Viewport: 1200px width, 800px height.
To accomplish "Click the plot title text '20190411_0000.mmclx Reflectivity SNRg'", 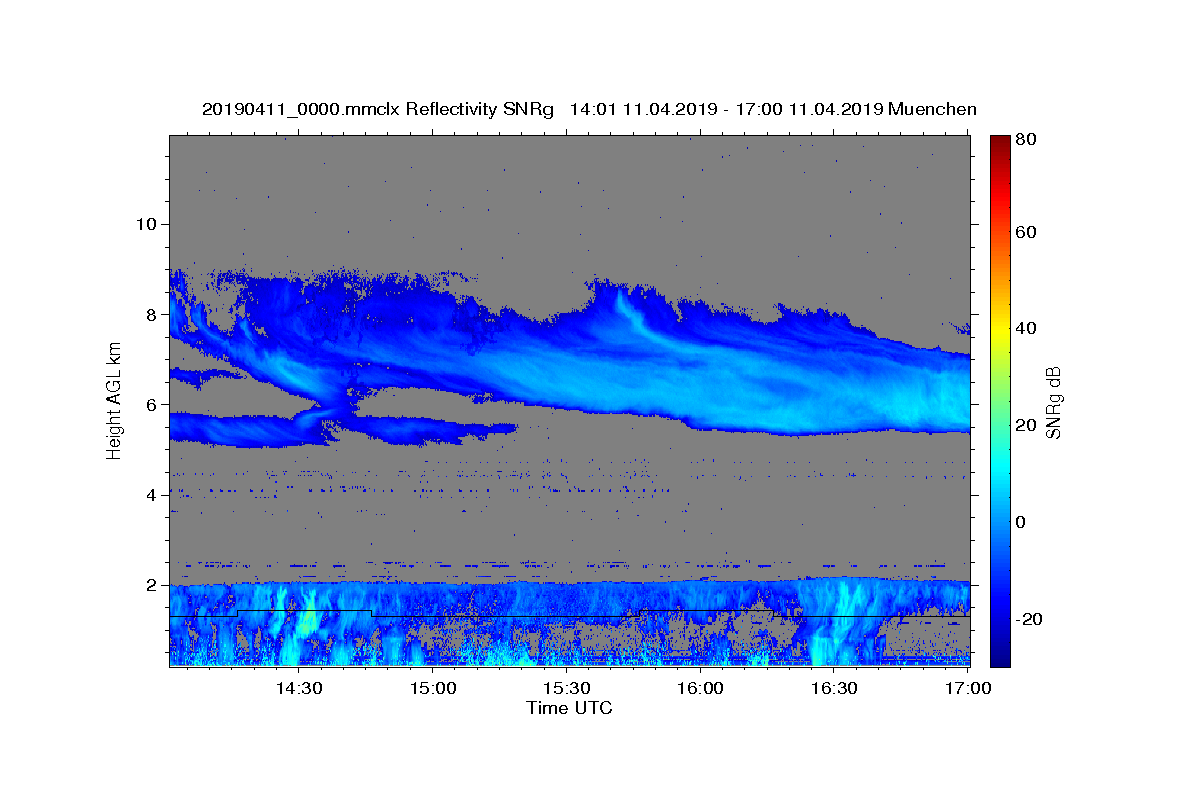I will point(378,109).
